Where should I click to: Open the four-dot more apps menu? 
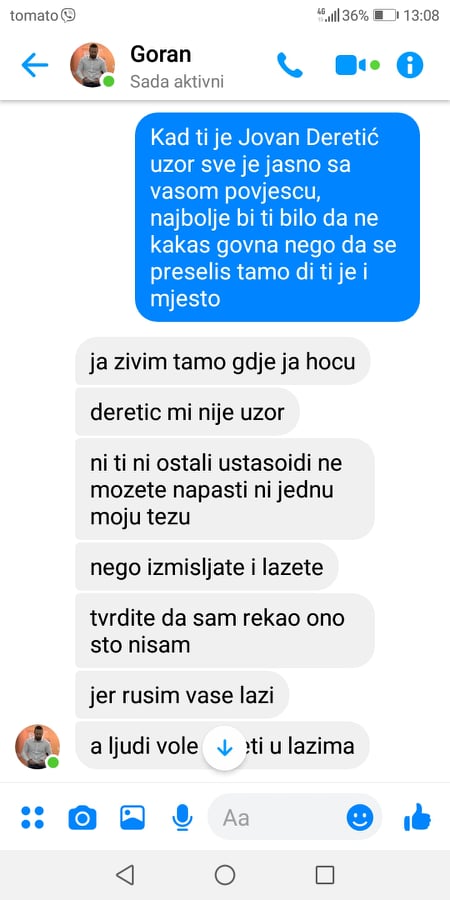(x=33, y=817)
